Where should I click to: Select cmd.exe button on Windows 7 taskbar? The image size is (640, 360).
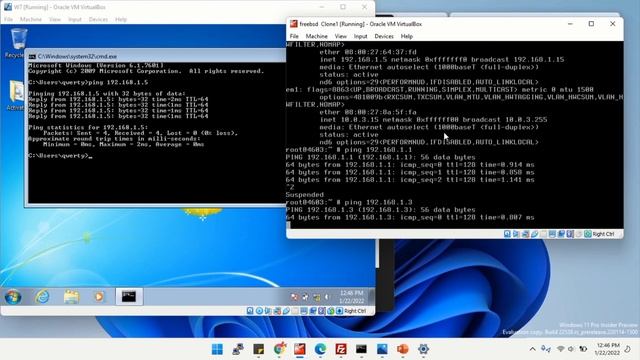coord(129,296)
